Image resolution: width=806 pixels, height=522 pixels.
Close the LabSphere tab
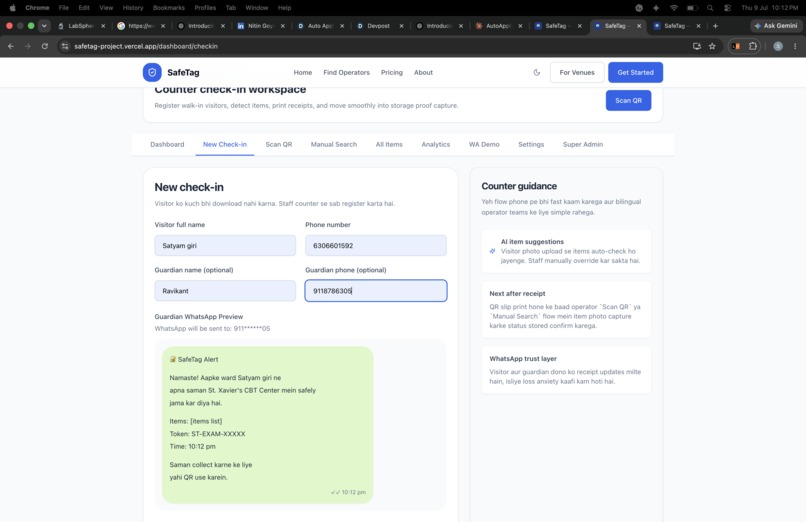tap(103, 26)
